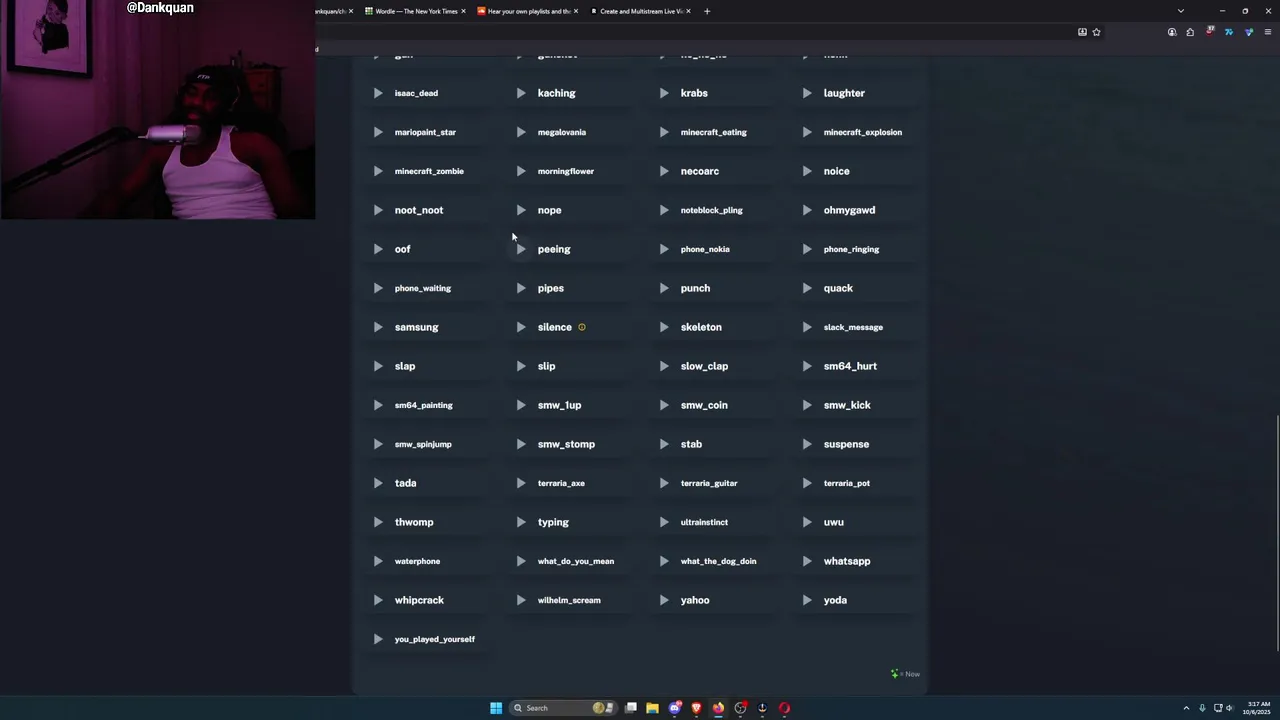
Task: Select the smw_1up sound label
Action: (559, 405)
